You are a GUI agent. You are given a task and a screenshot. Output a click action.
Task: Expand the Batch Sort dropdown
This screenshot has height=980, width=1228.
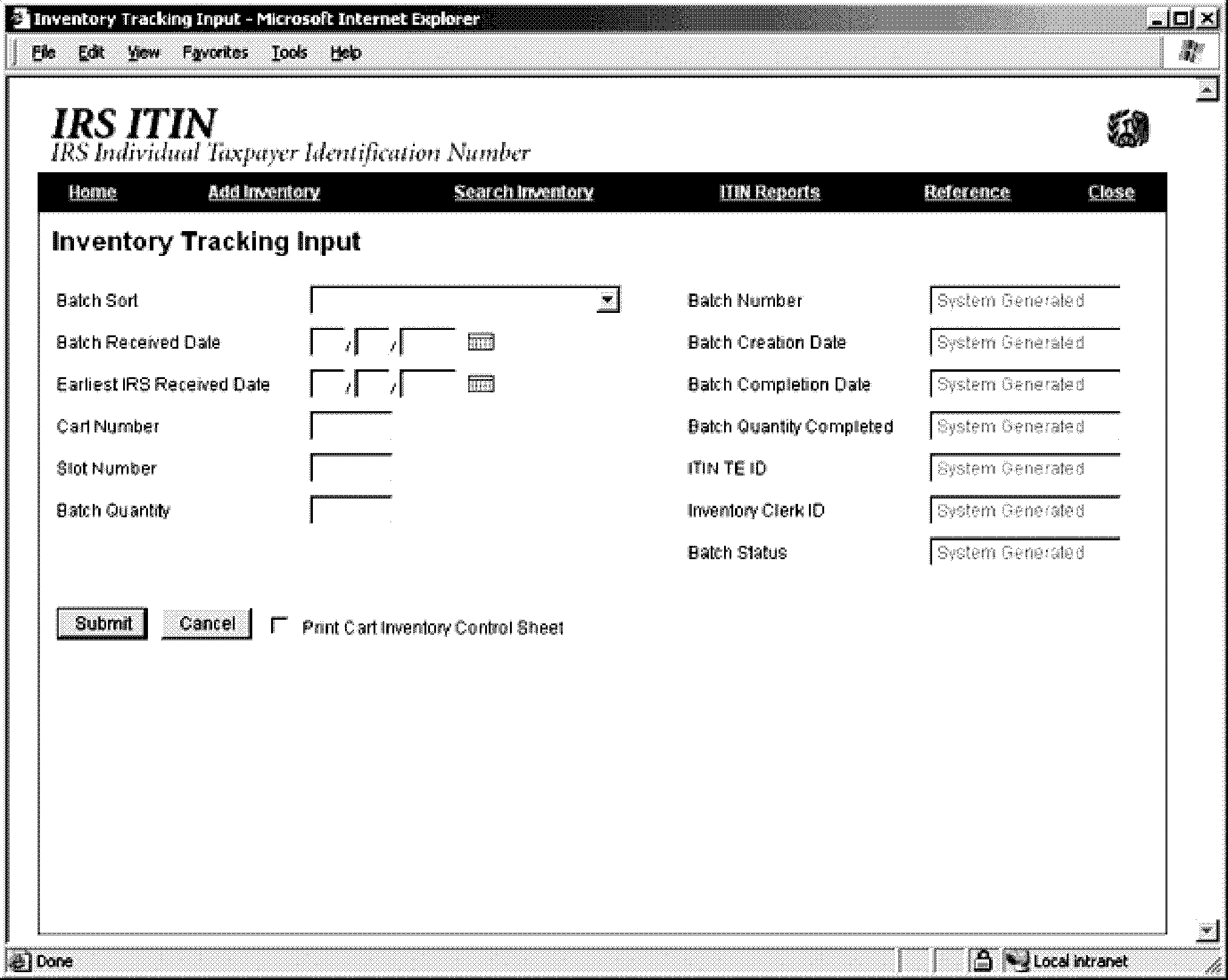tap(607, 300)
